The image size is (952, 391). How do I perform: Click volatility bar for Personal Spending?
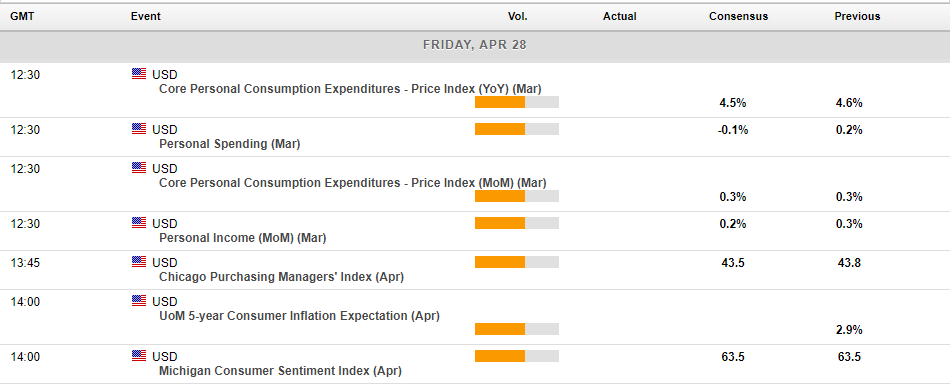point(517,129)
